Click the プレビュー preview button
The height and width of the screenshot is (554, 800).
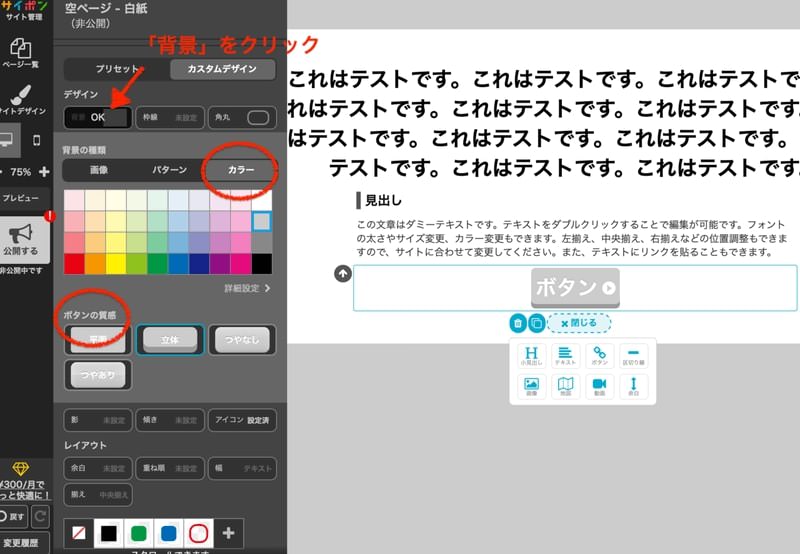pyautogui.click(x=22, y=198)
